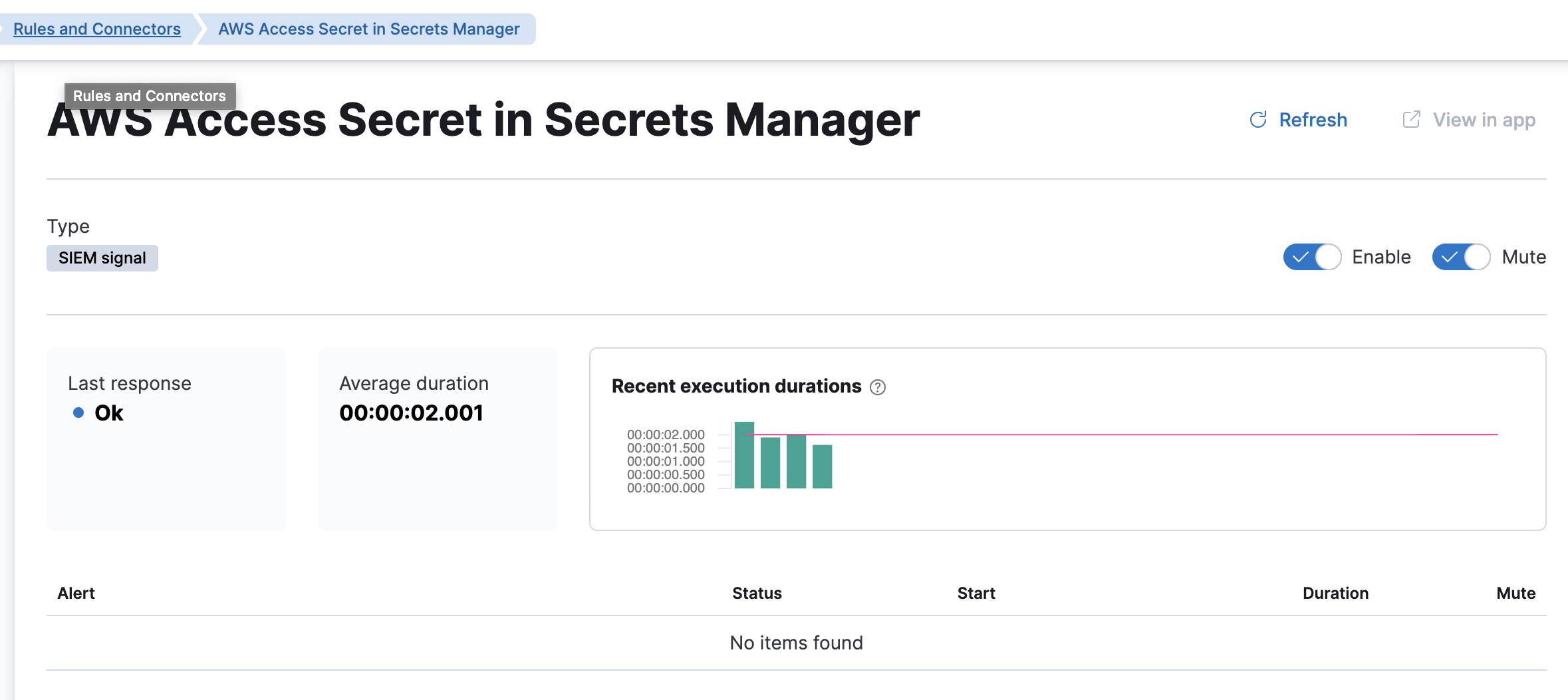Image resolution: width=1568 pixels, height=700 pixels.
Task: Click the blue Ok status dot
Action: (x=78, y=413)
